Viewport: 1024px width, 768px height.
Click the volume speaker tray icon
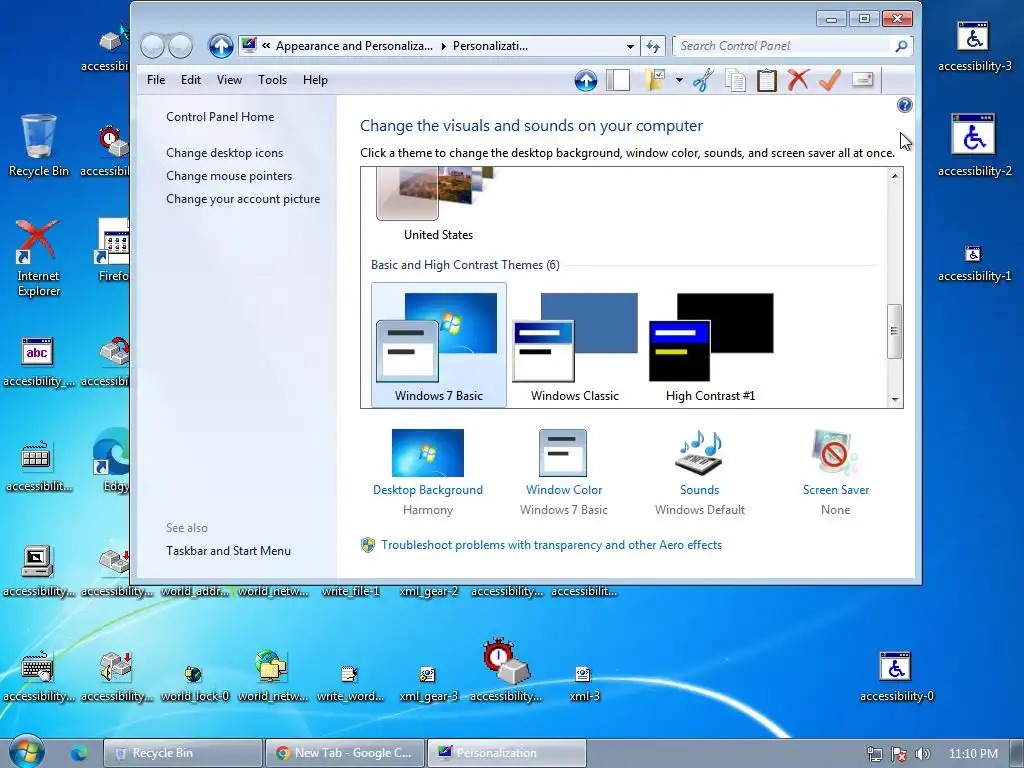pyautogui.click(x=922, y=754)
